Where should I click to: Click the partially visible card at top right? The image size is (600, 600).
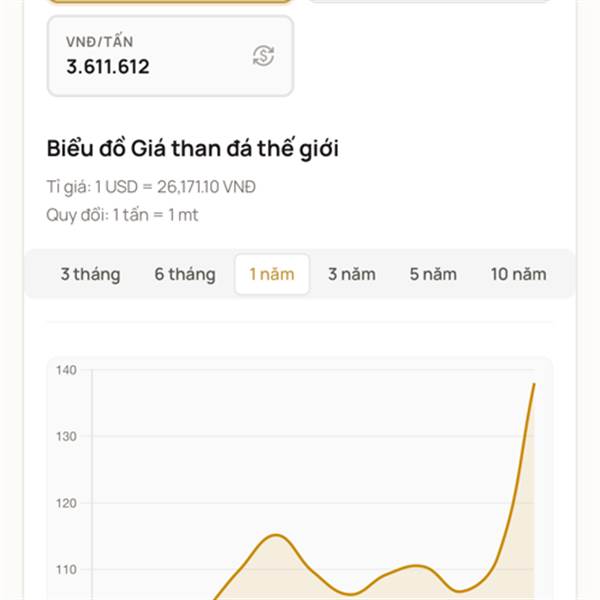[x=430, y=2]
